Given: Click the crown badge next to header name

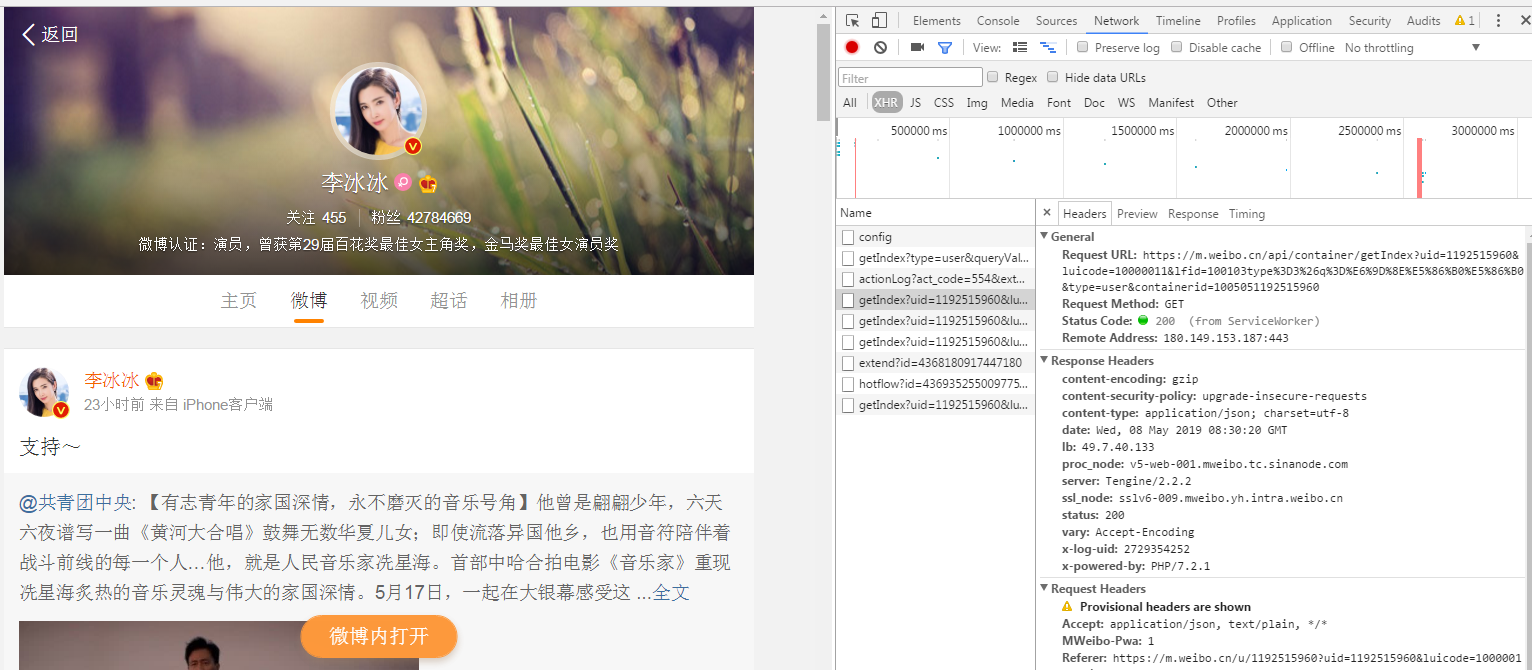Looking at the screenshot, I should click(x=428, y=183).
